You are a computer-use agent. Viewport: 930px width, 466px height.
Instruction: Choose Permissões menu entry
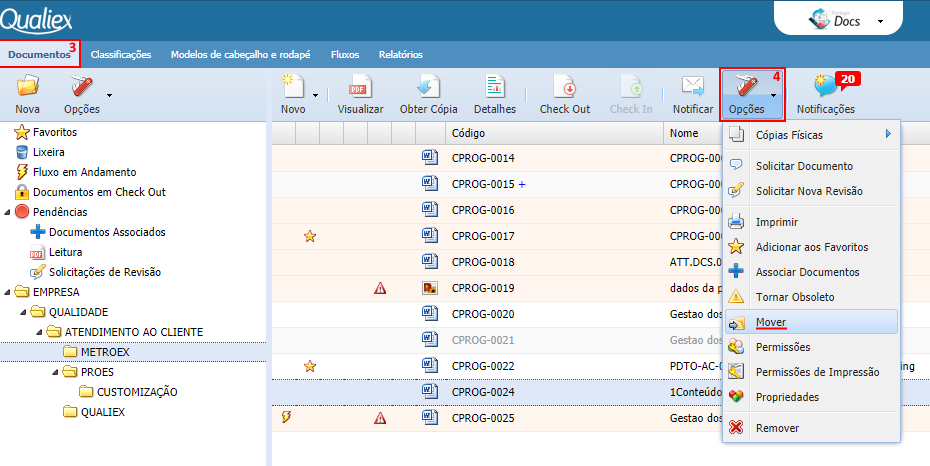(811, 347)
